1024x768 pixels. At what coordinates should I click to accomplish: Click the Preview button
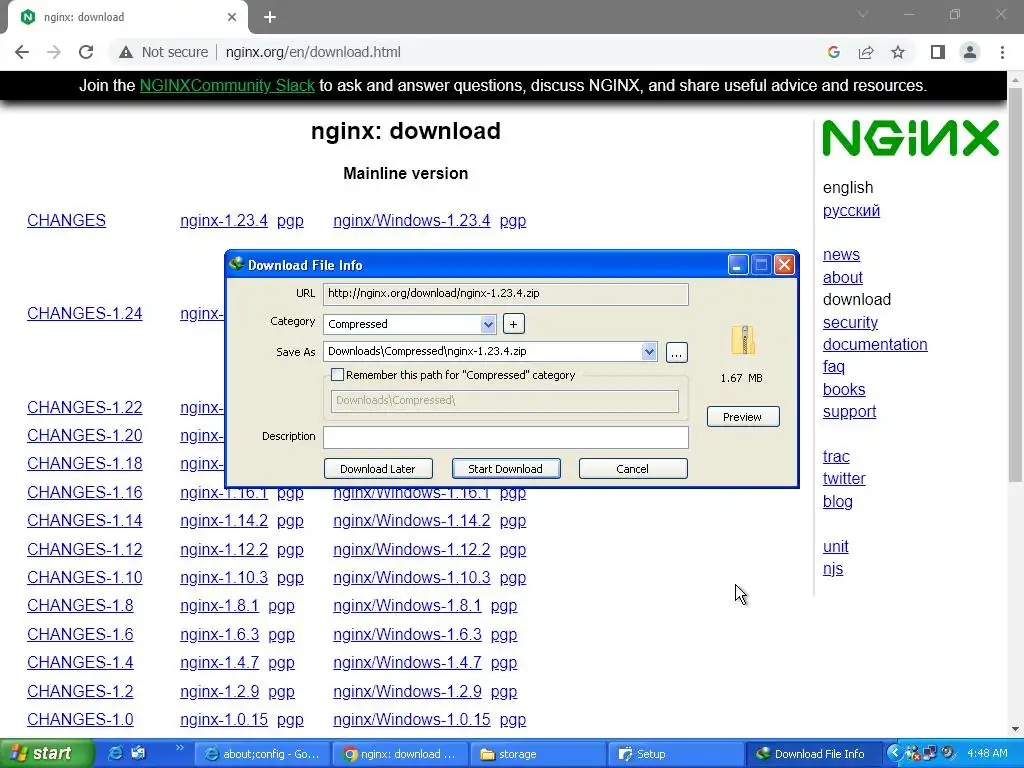point(743,417)
